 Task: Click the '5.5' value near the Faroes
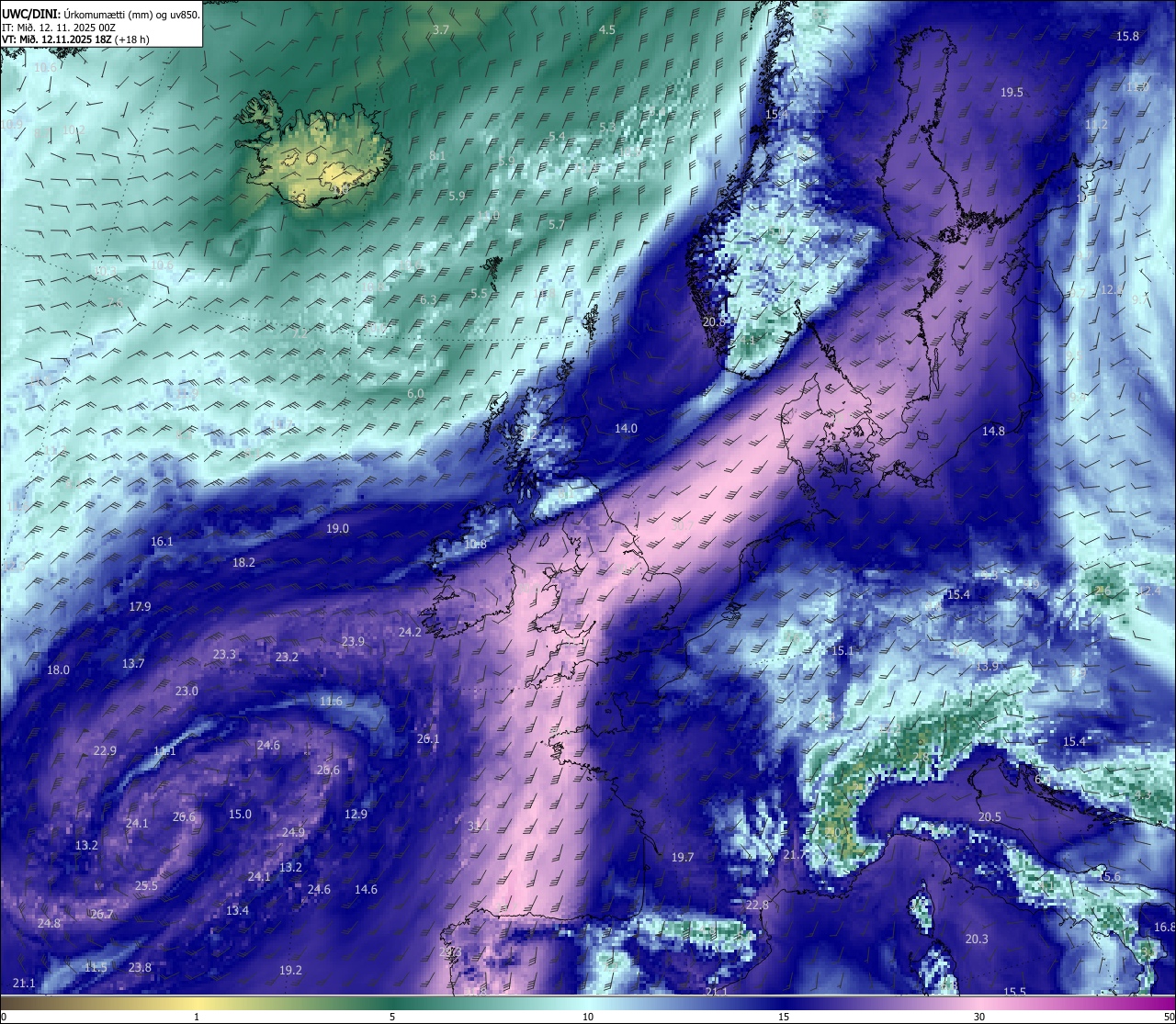[x=479, y=294]
